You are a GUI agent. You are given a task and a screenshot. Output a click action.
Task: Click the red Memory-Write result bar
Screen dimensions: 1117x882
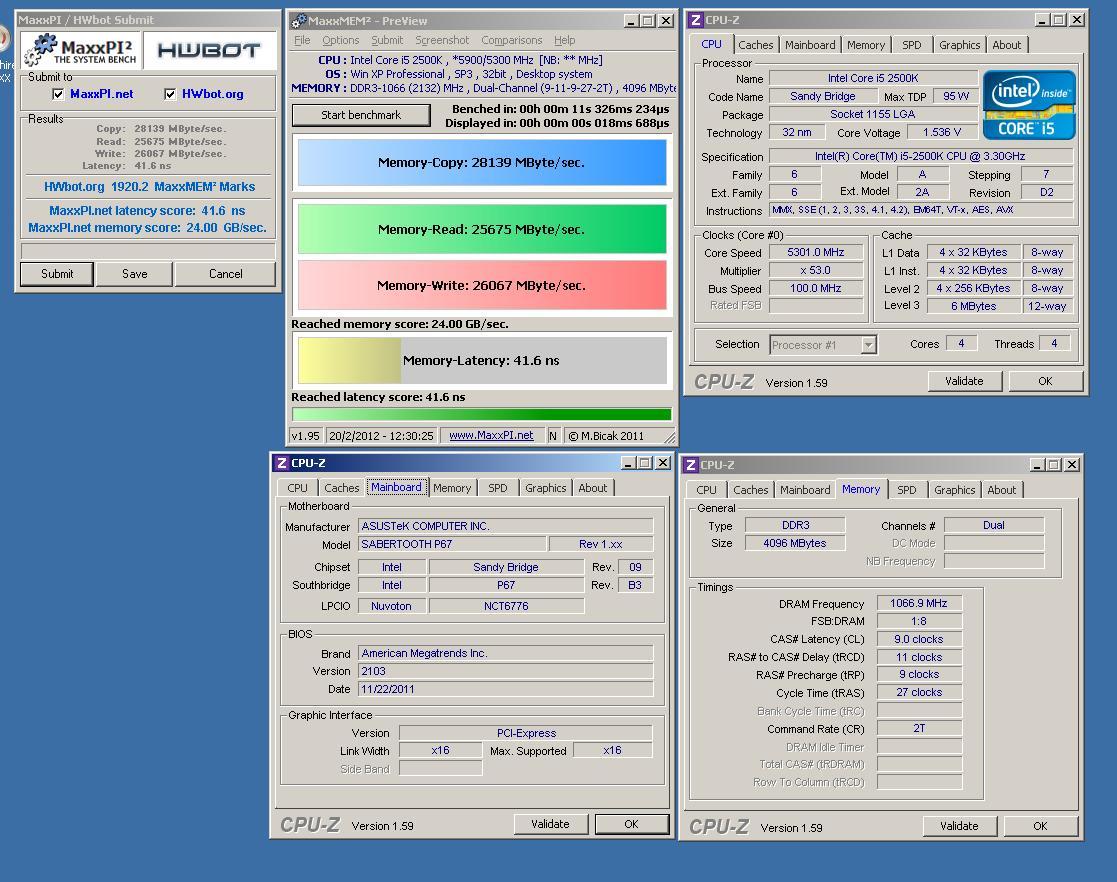482,285
